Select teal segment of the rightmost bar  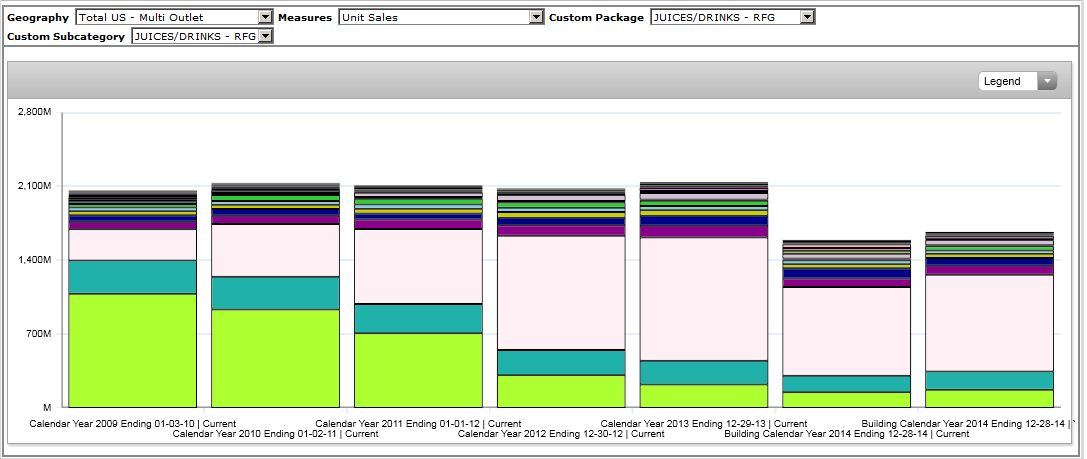(x=989, y=380)
